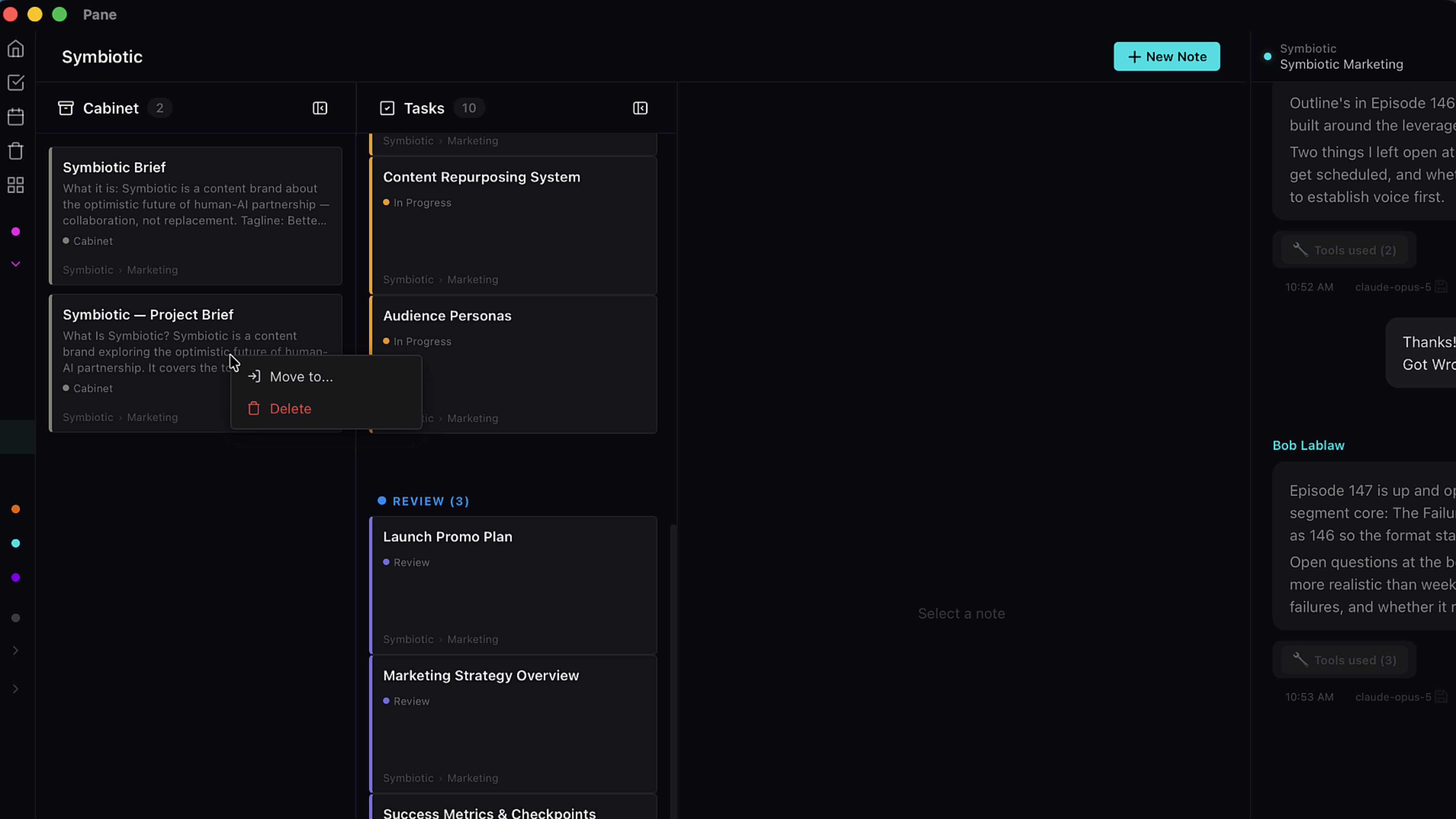Open the Content Repurposing System task

[513, 225]
